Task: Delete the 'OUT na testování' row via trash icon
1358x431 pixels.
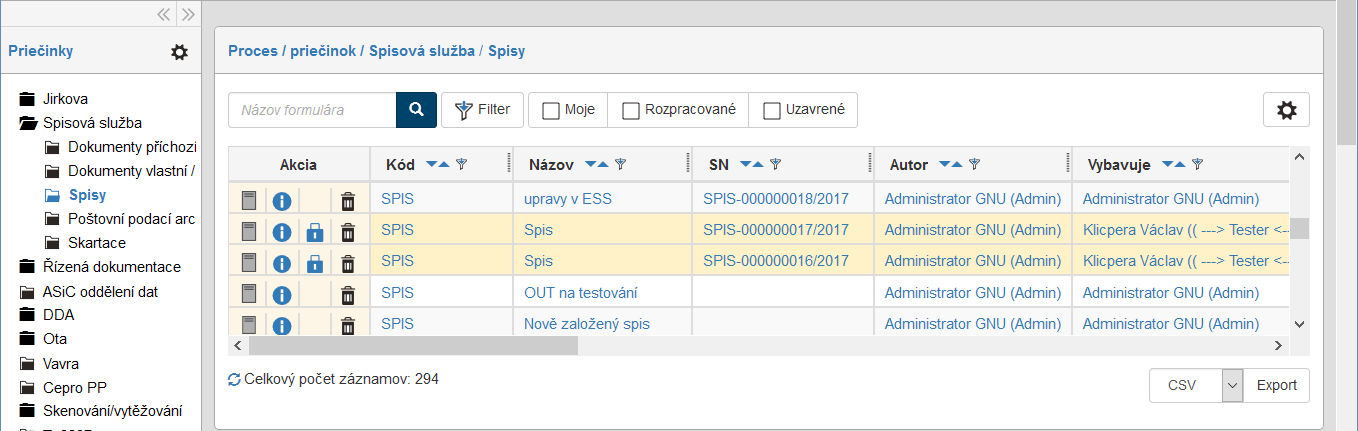Action: (x=348, y=295)
